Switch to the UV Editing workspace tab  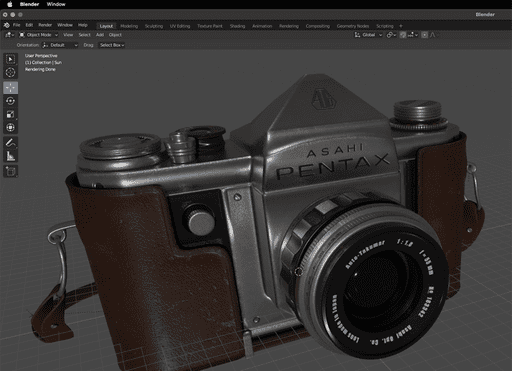(x=180, y=26)
